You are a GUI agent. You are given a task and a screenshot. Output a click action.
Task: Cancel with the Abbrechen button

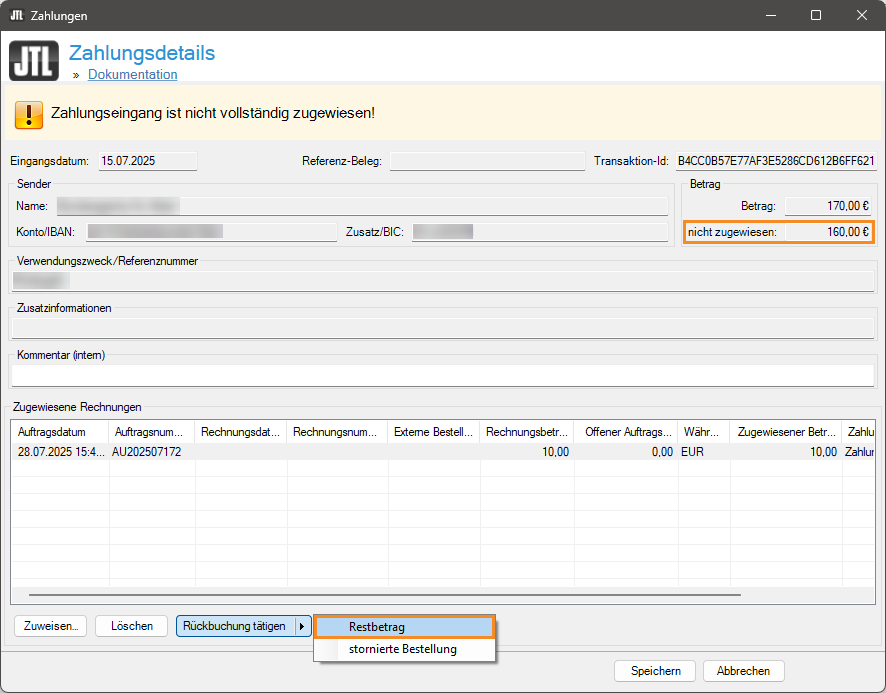743,671
